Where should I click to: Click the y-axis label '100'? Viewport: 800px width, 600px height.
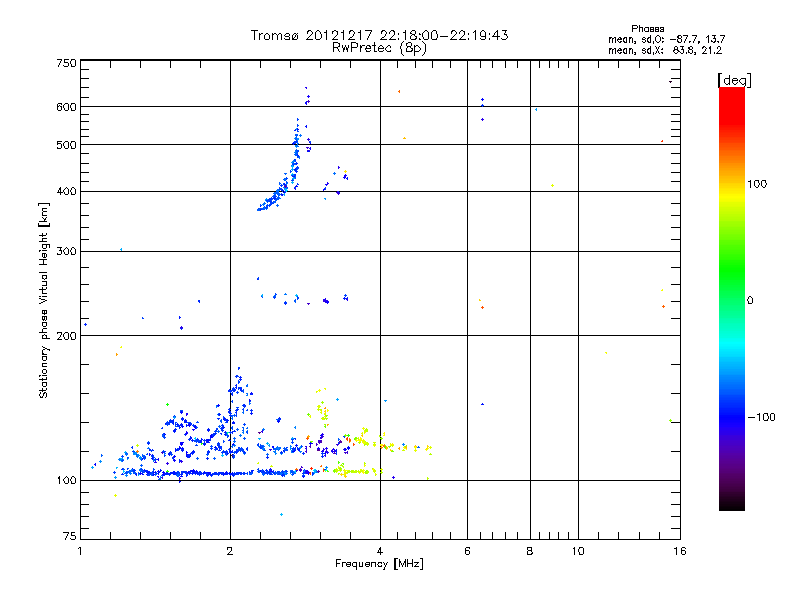[x=66, y=481]
